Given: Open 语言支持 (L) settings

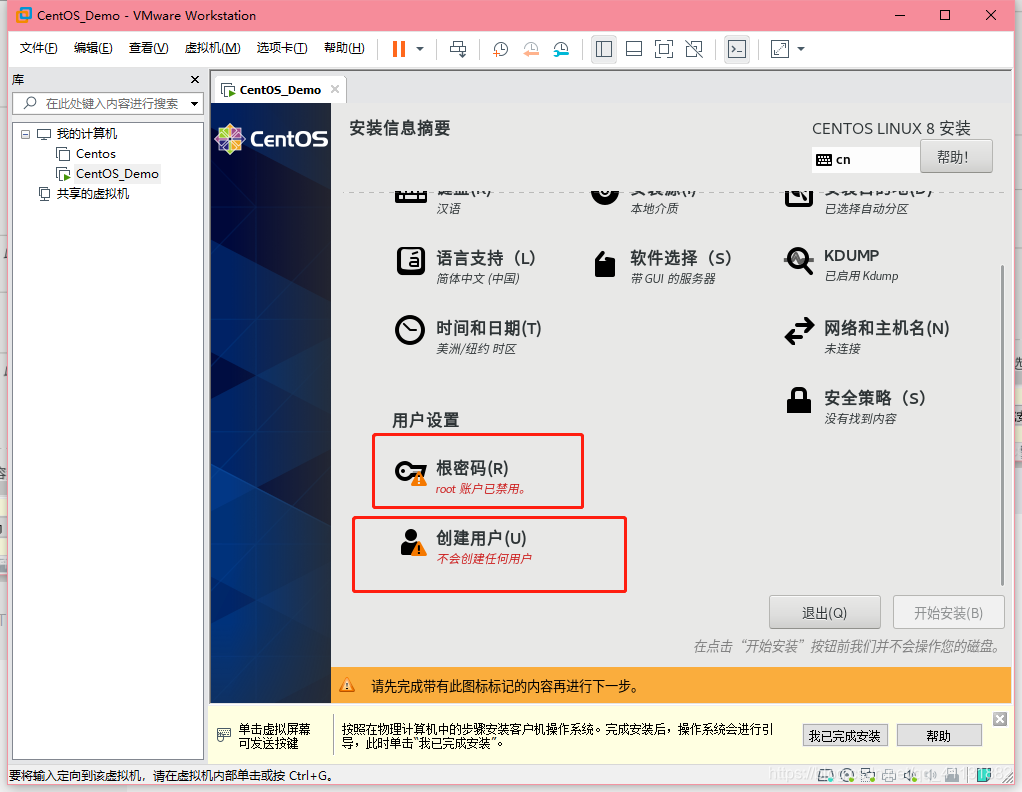Looking at the screenshot, I should pos(466,267).
